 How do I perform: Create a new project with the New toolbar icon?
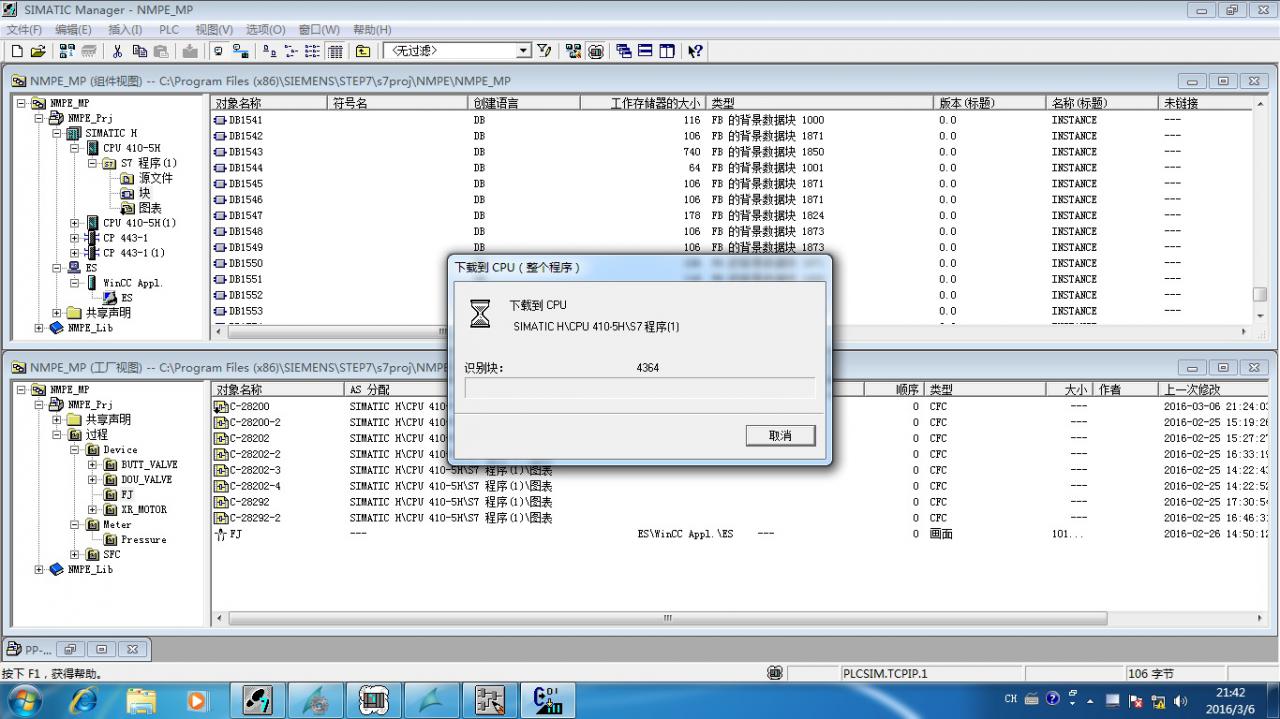pyautogui.click(x=17, y=51)
